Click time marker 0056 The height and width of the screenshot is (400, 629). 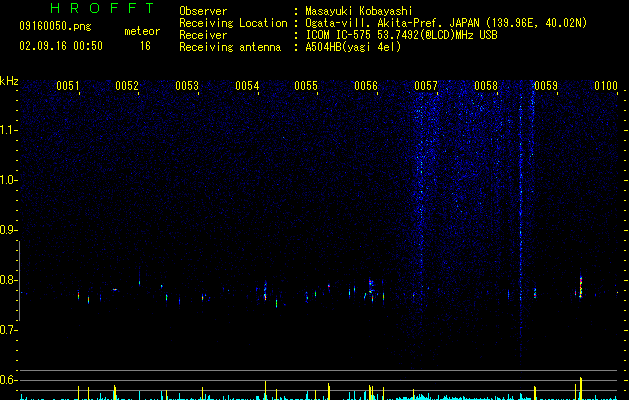click(366, 86)
